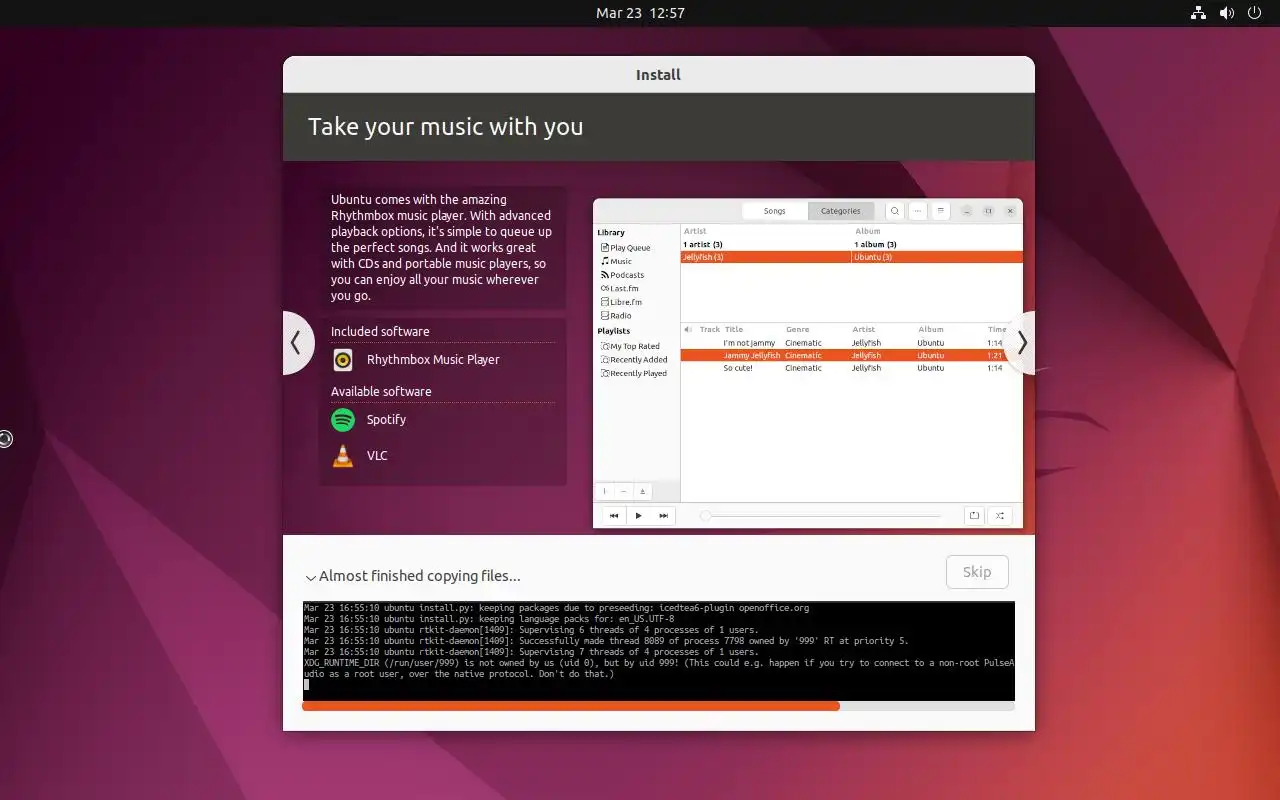Click the previous track button in Rhythmbox
This screenshot has height=800, width=1280.
pos(614,516)
